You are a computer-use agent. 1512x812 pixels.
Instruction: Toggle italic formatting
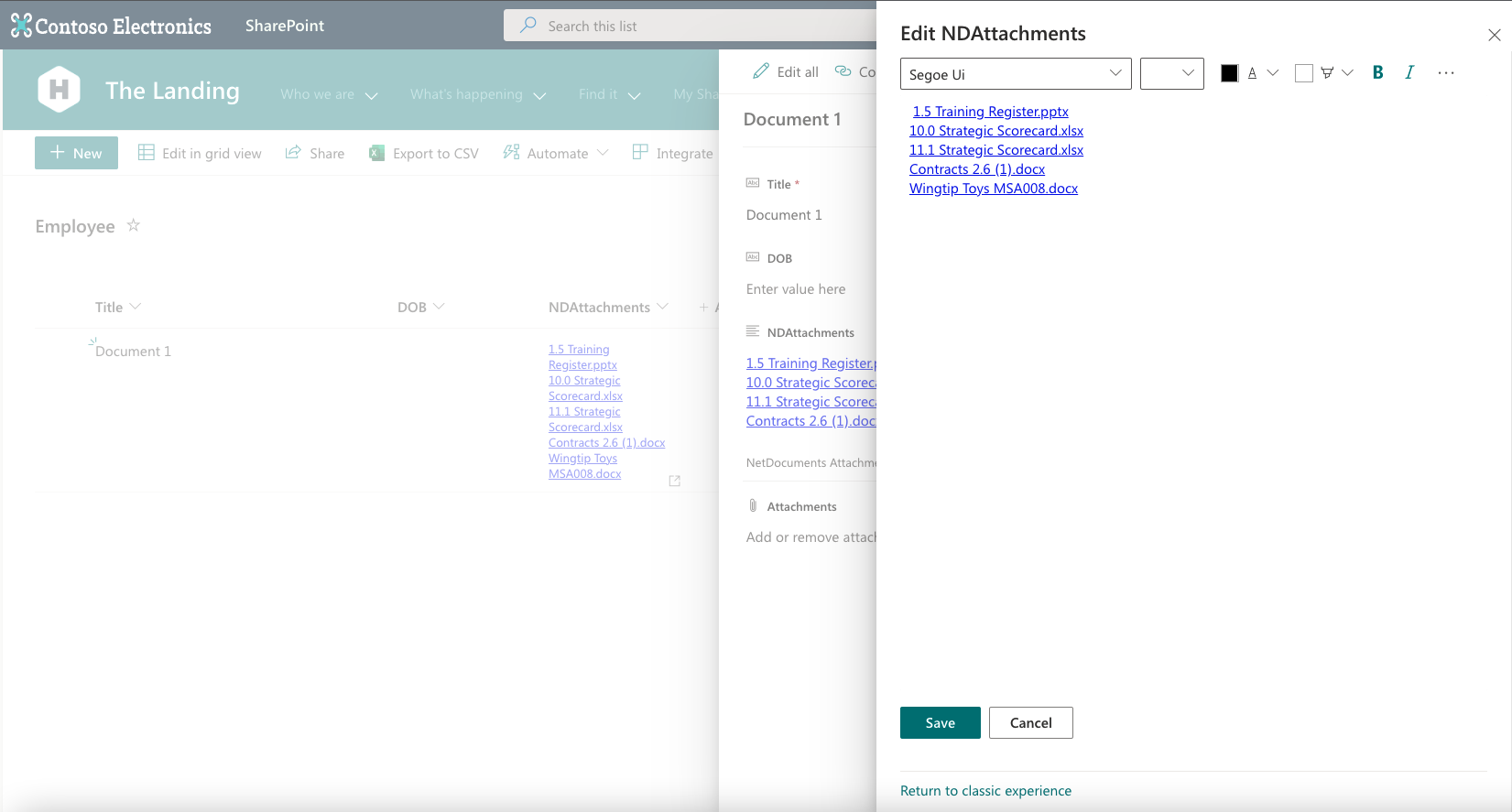(1409, 72)
